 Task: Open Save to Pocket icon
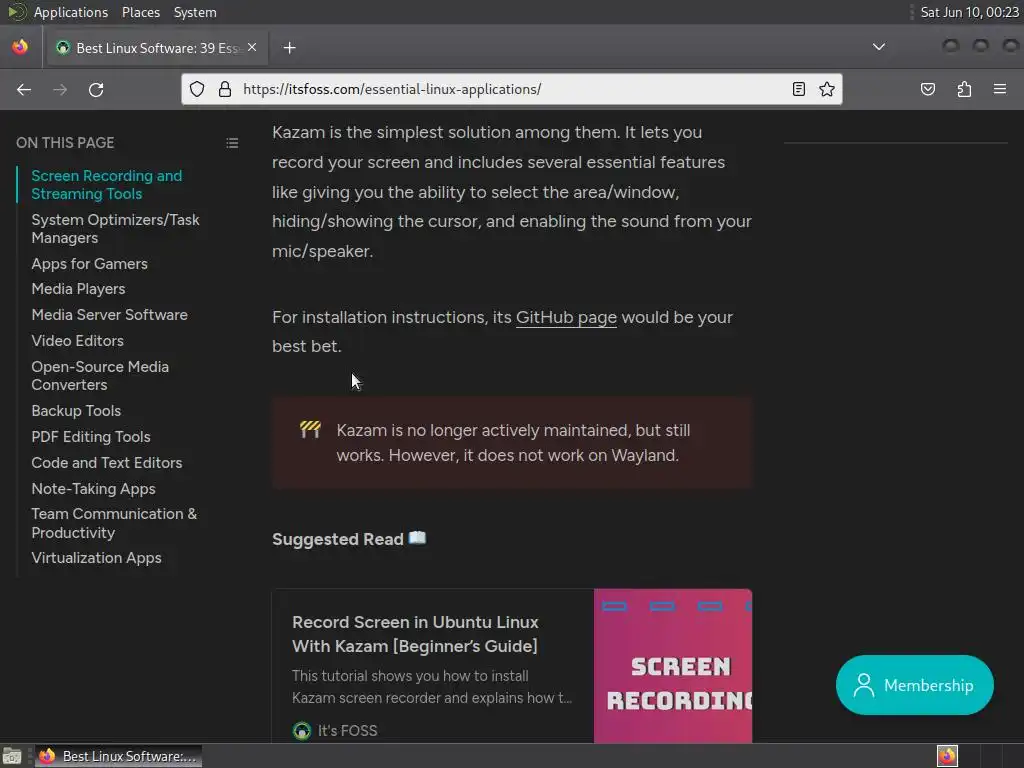point(928,89)
